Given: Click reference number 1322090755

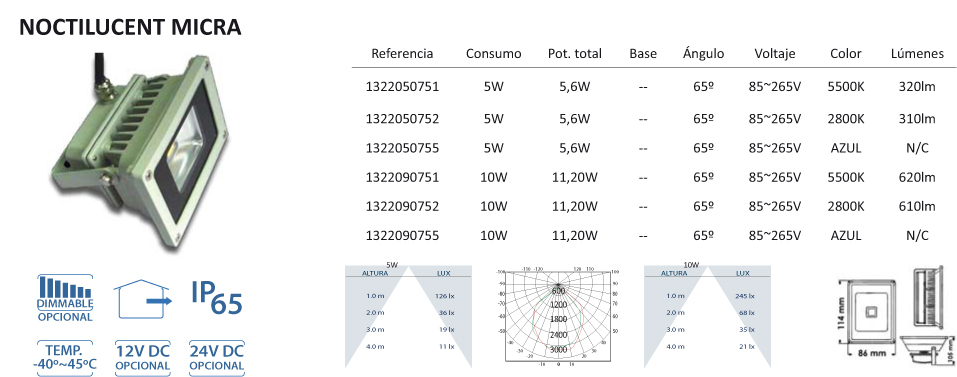Looking at the screenshot, I should pyautogui.click(x=402, y=235).
